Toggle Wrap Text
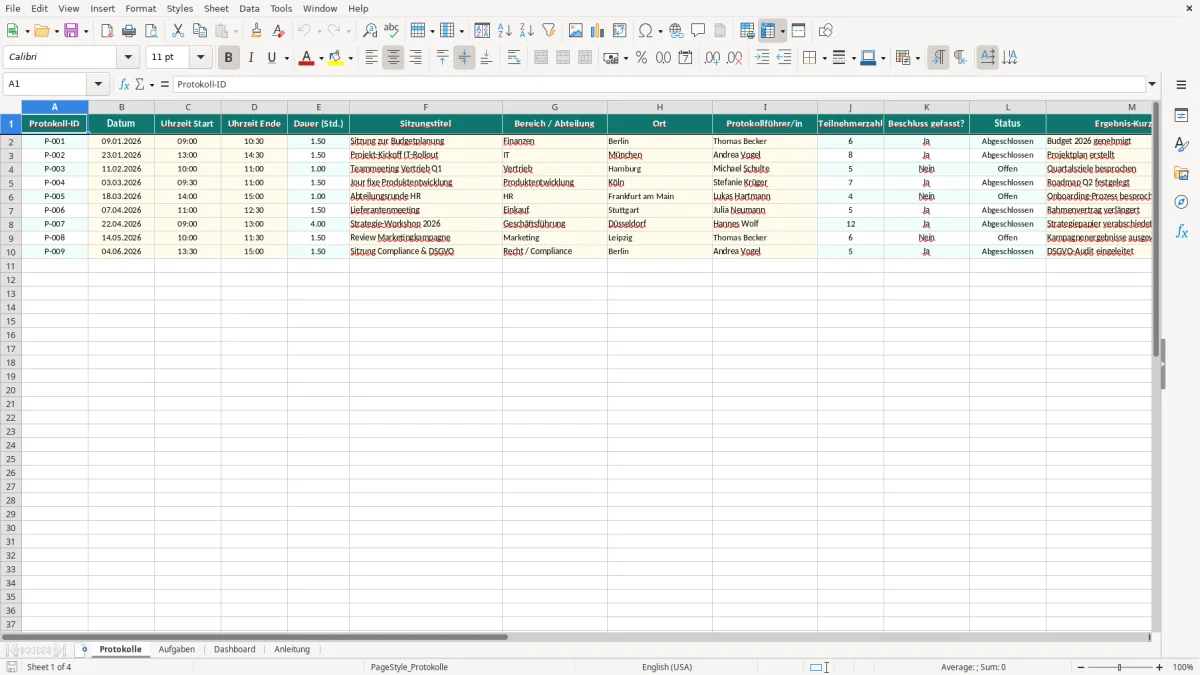Viewport: 1200px width, 675px height. tap(514, 58)
